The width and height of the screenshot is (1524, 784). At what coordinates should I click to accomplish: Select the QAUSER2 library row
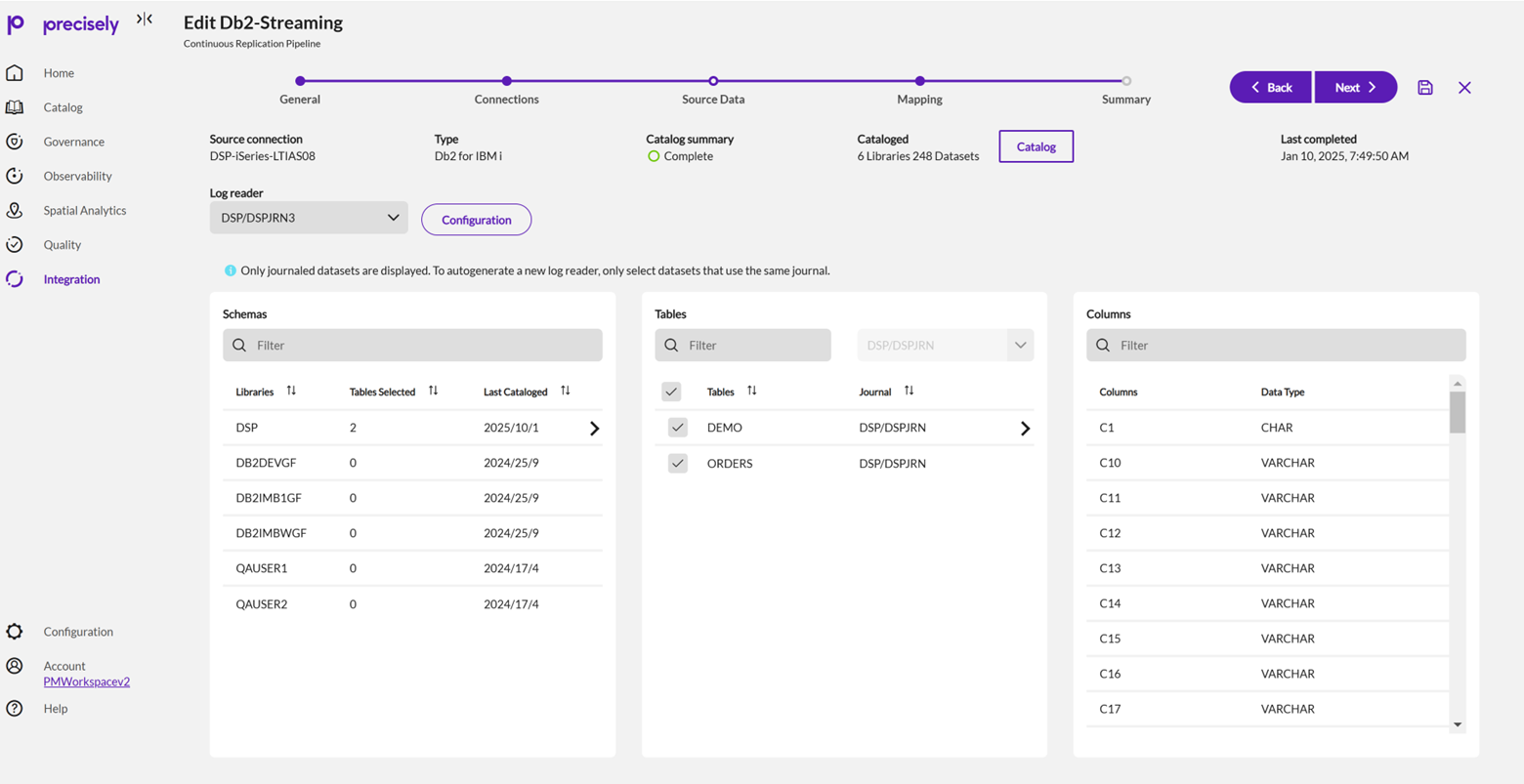click(x=412, y=604)
